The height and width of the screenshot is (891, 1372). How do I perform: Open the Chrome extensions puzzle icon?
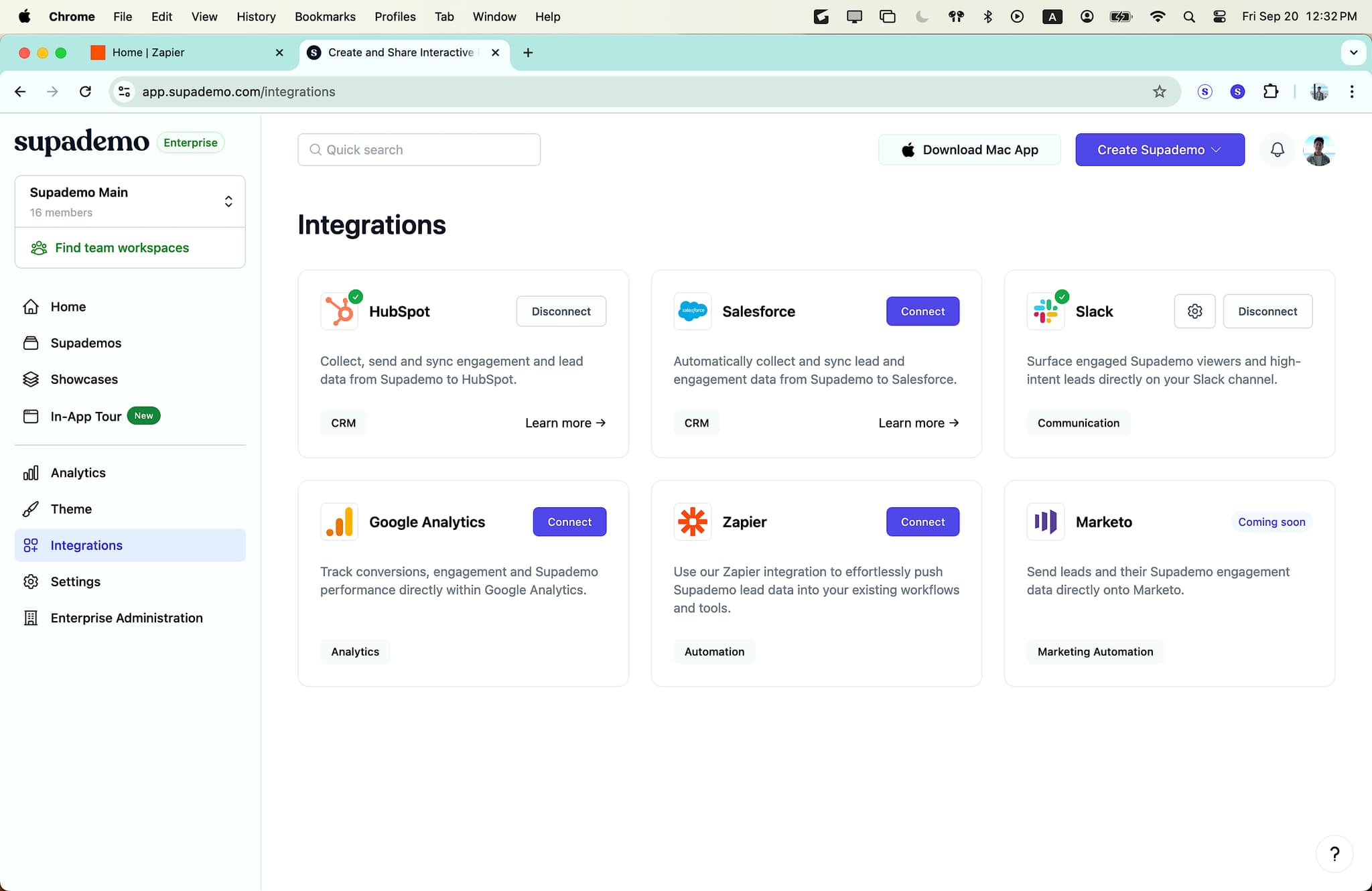1271,92
